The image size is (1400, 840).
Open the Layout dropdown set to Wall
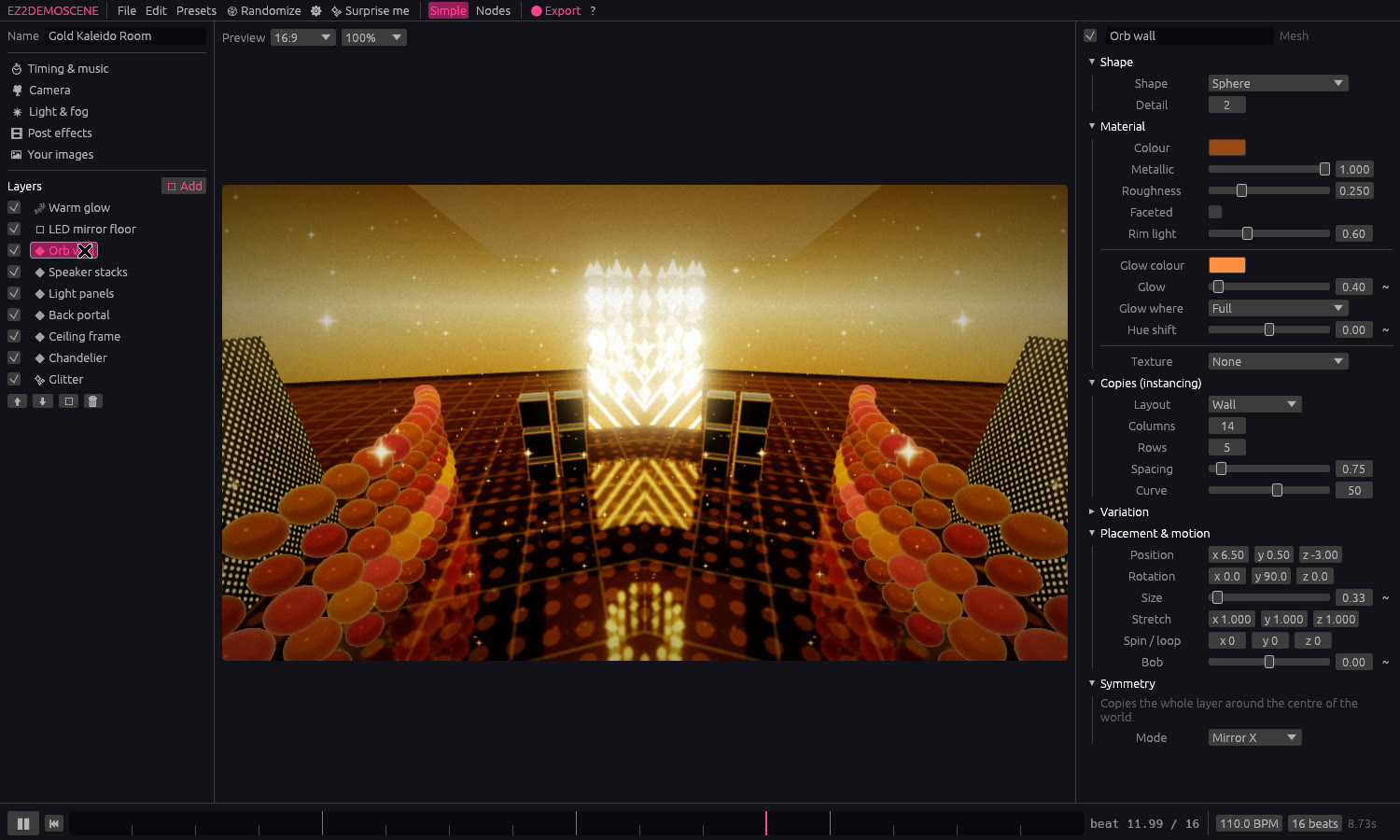pyautogui.click(x=1254, y=404)
